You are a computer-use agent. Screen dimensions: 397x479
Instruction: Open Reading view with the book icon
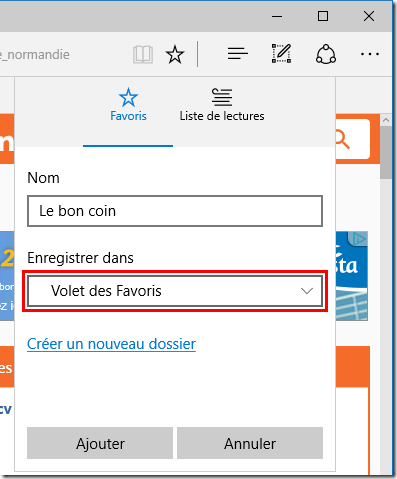(x=143, y=54)
